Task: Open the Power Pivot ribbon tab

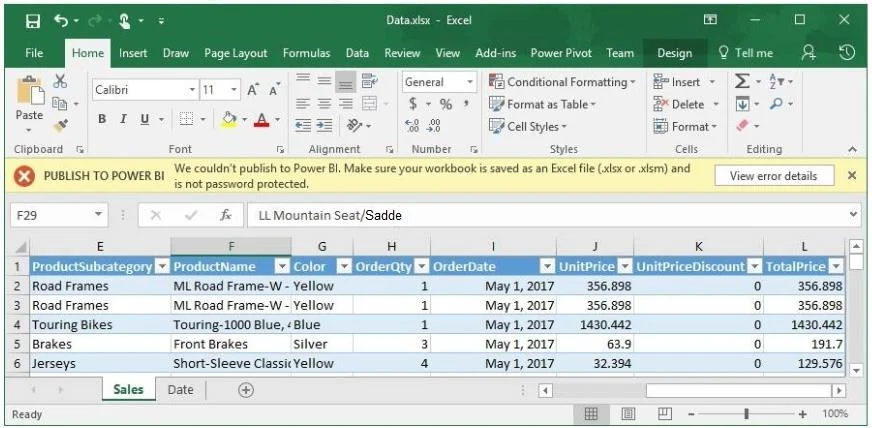Action: (561, 53)
